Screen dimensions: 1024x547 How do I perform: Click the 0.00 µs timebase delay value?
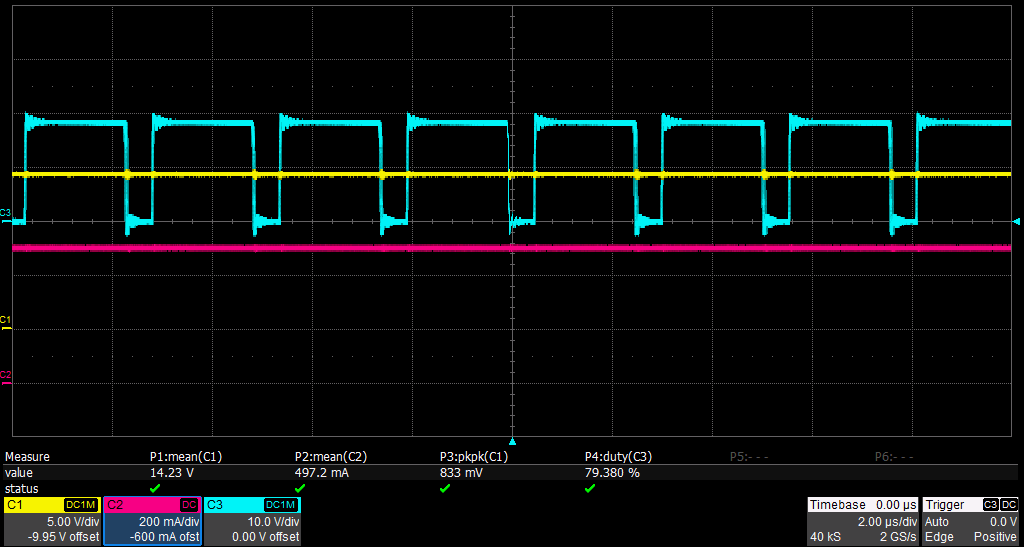point(897,505)
